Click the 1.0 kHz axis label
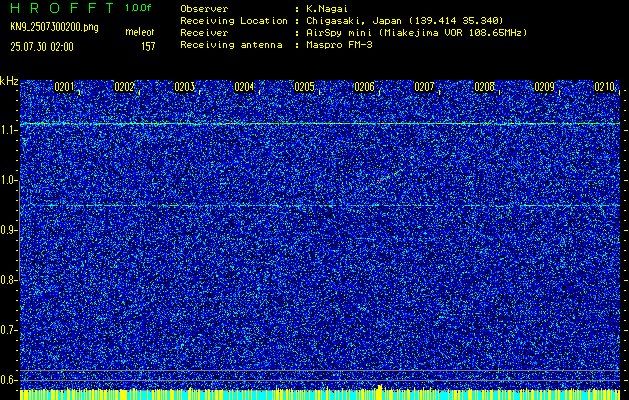This screenshot has width=629, height=400. coord(7,180)
